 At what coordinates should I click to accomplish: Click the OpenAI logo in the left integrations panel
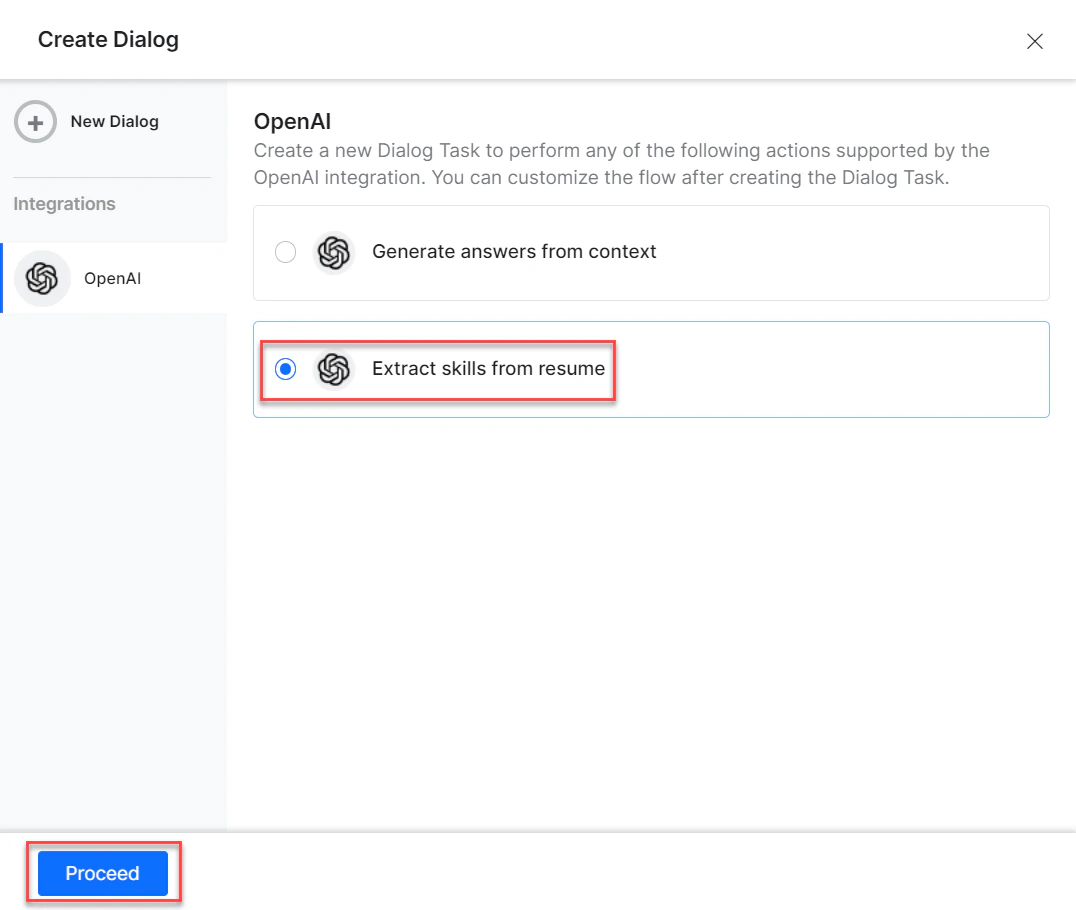point(42,278)
